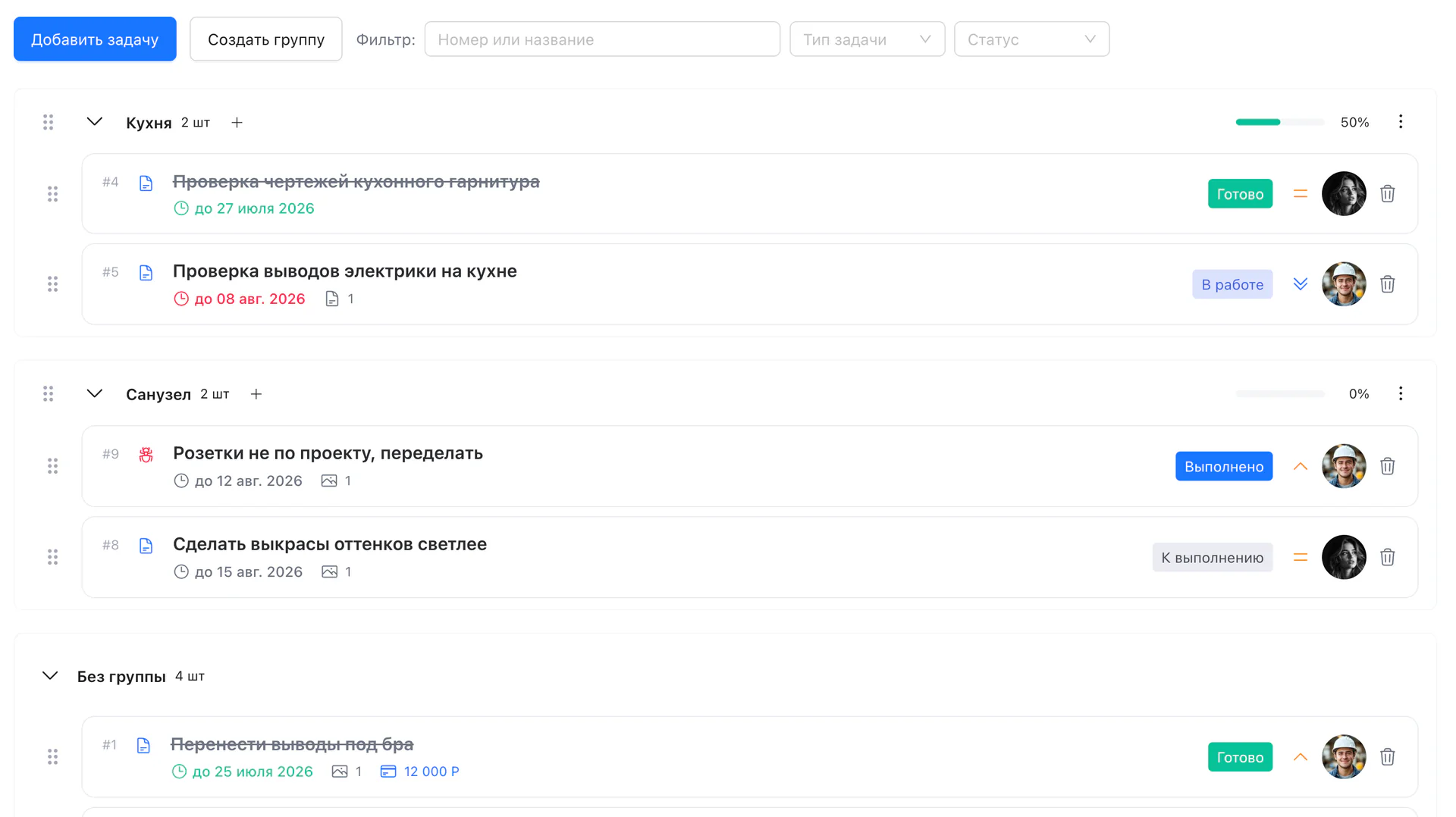This screenshot has width=1456, height=817.
Task: Click lowest priority double-chevron on task #5
Action: pos(1301,284)
